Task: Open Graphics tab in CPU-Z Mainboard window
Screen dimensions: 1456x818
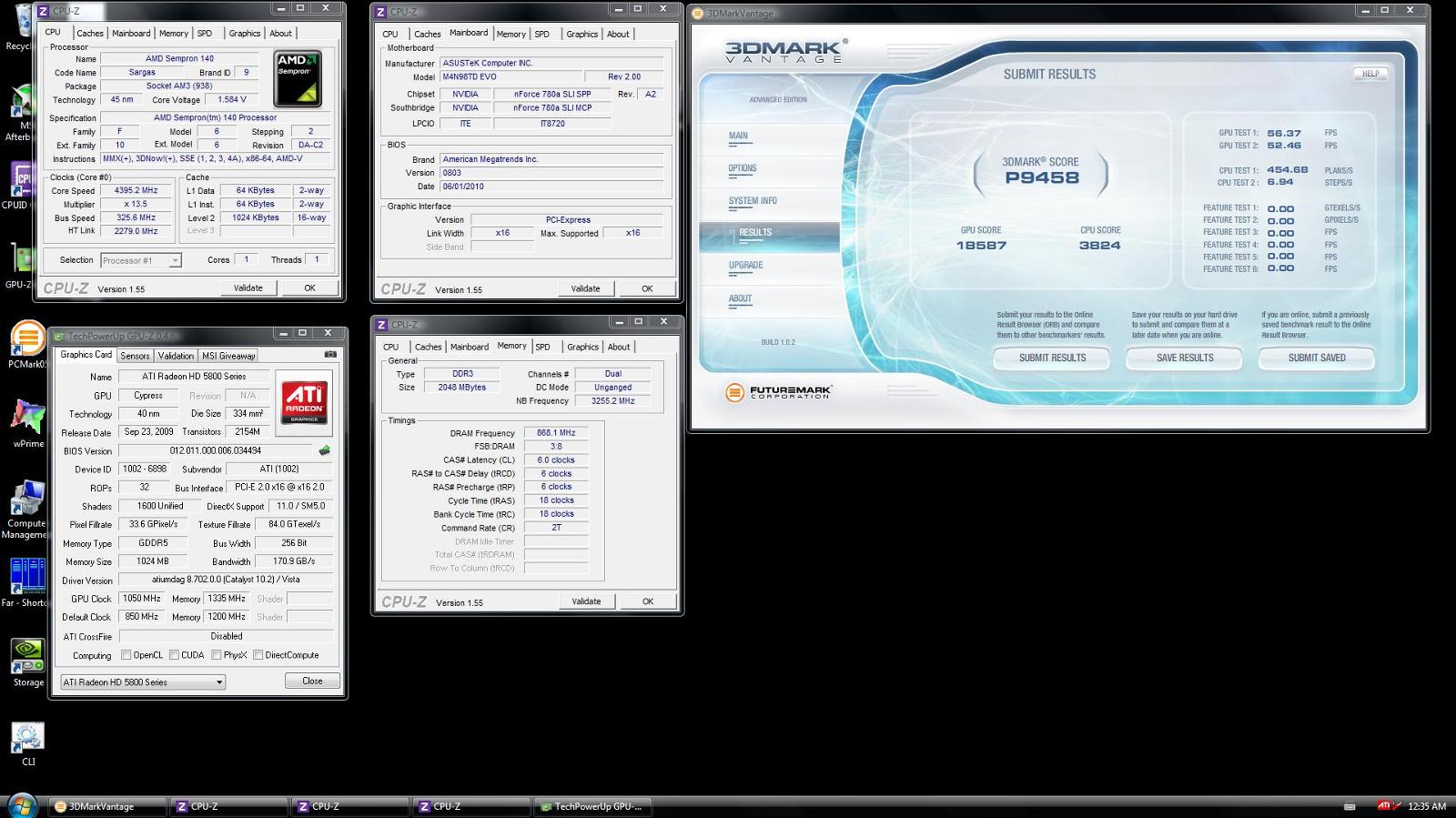Action: [582, 34]
